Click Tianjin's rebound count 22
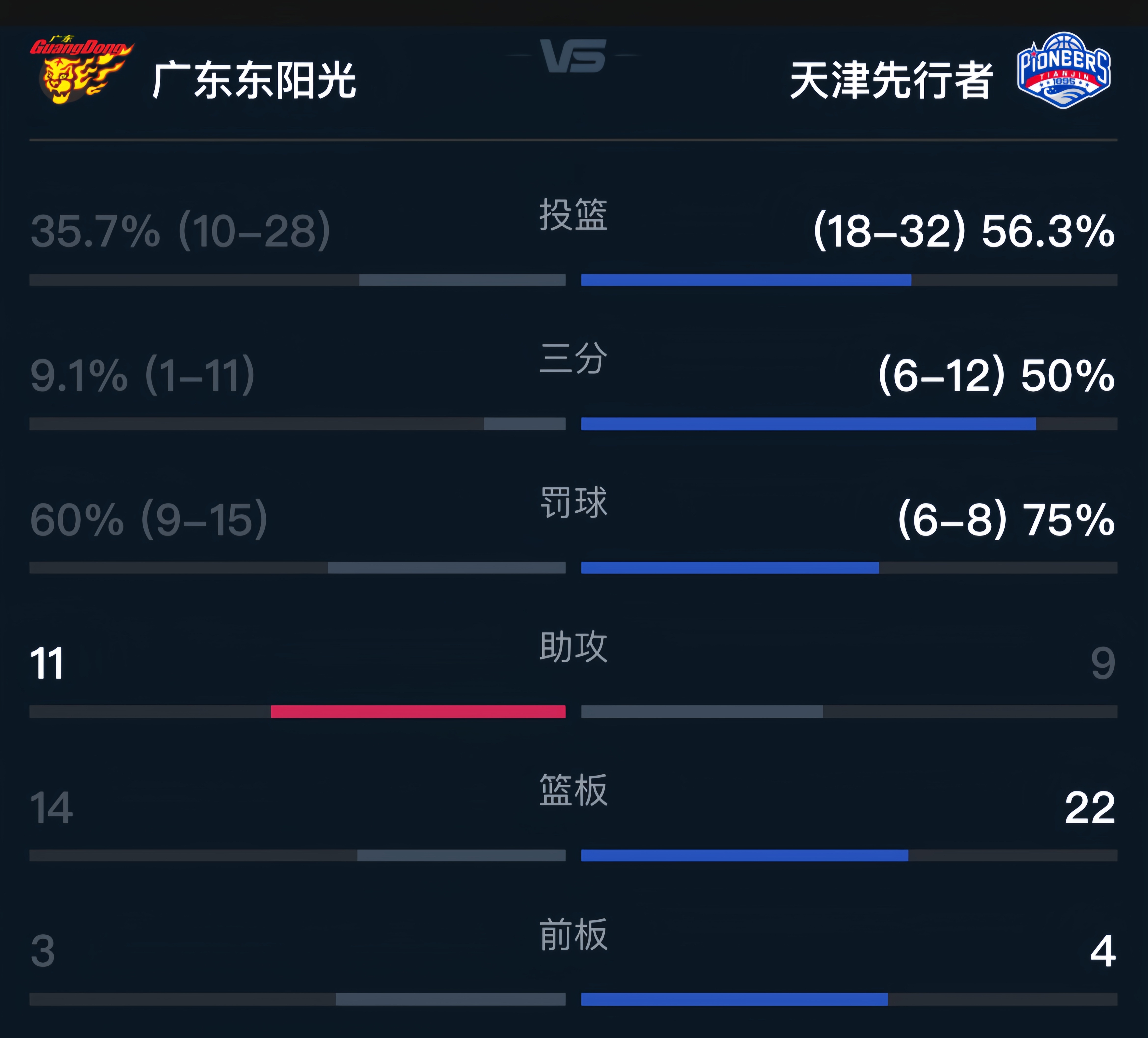The width and height of the screenshot is (1148, 1038). click(x=1089, y=807)
